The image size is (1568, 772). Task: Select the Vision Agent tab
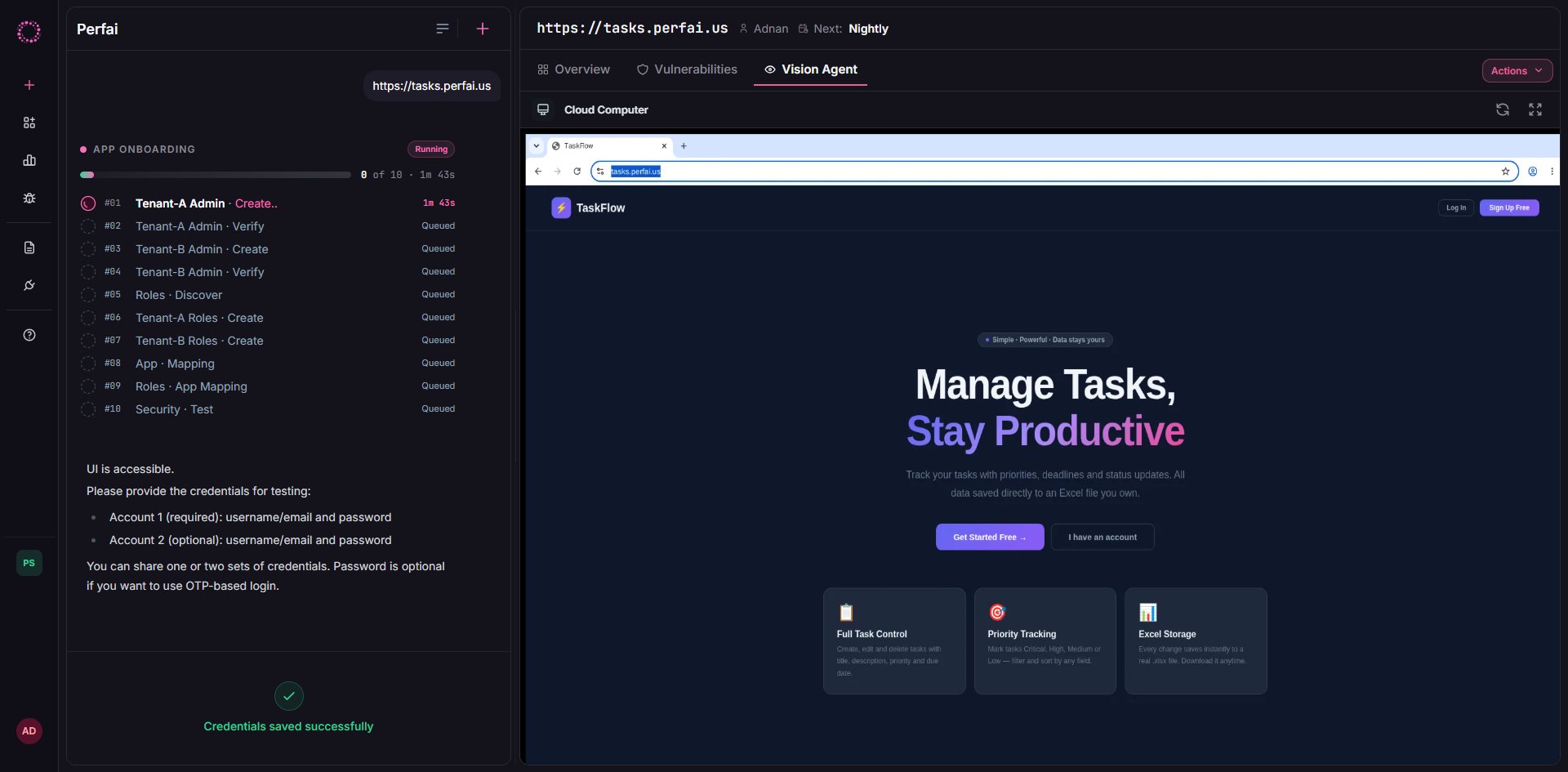(x=810, y=69)
